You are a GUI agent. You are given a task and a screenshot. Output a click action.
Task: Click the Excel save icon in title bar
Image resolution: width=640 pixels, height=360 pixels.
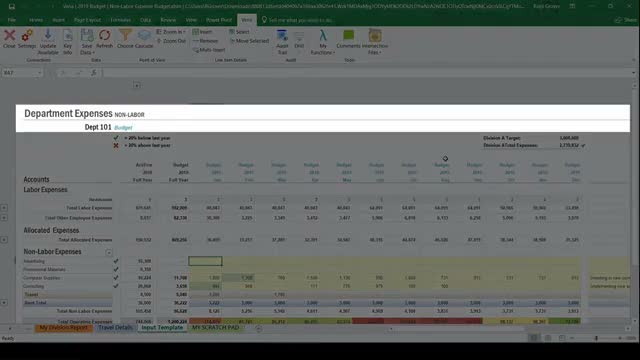pyautogui.click(x=11, y=7)
